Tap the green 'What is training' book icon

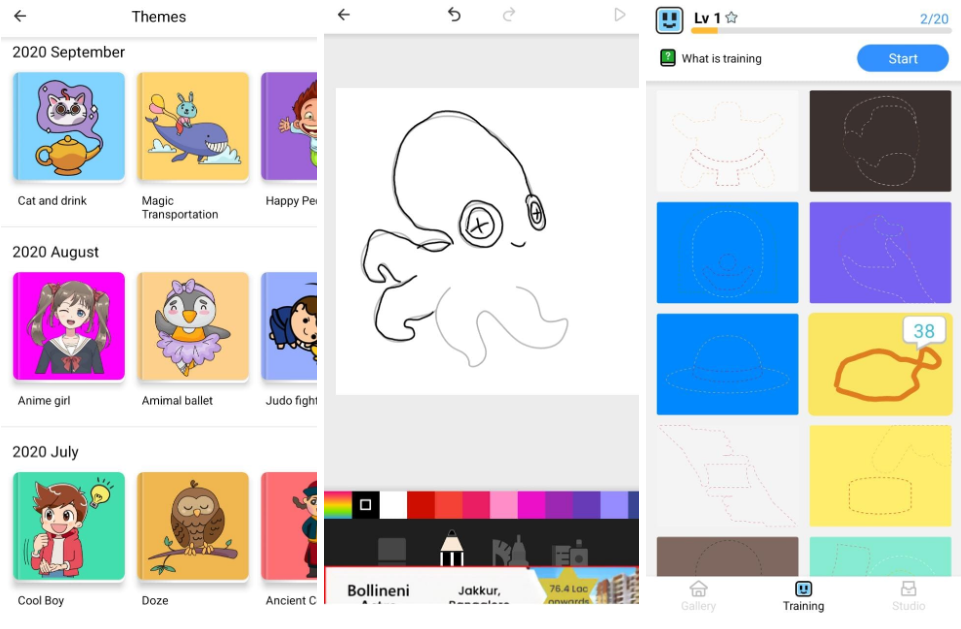[666, 58]
